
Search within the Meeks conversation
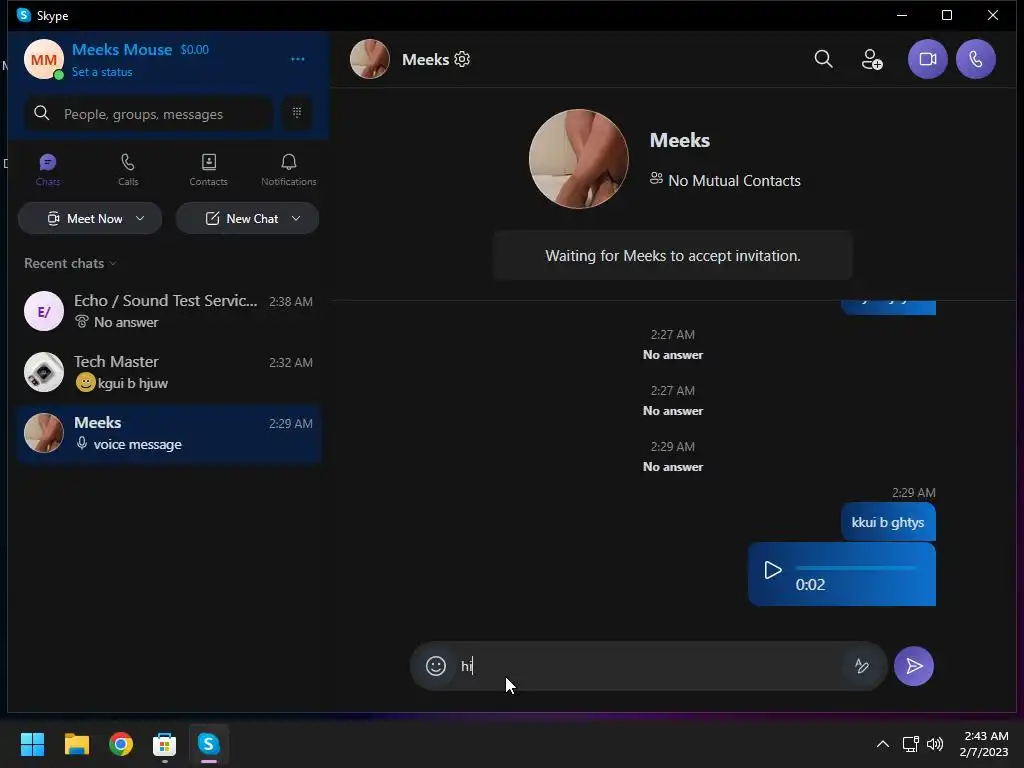point(824,59)
